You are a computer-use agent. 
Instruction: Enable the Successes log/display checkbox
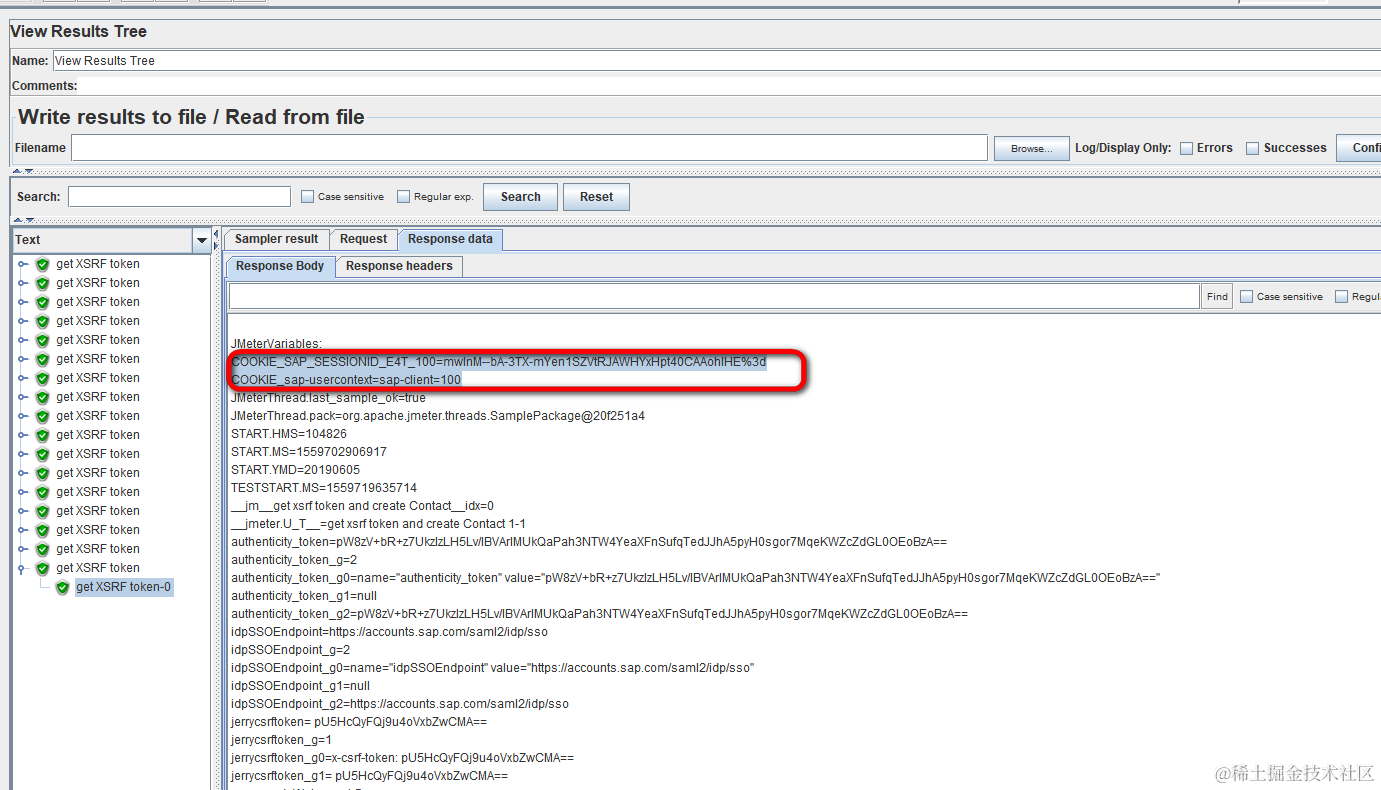[1252, 148]
